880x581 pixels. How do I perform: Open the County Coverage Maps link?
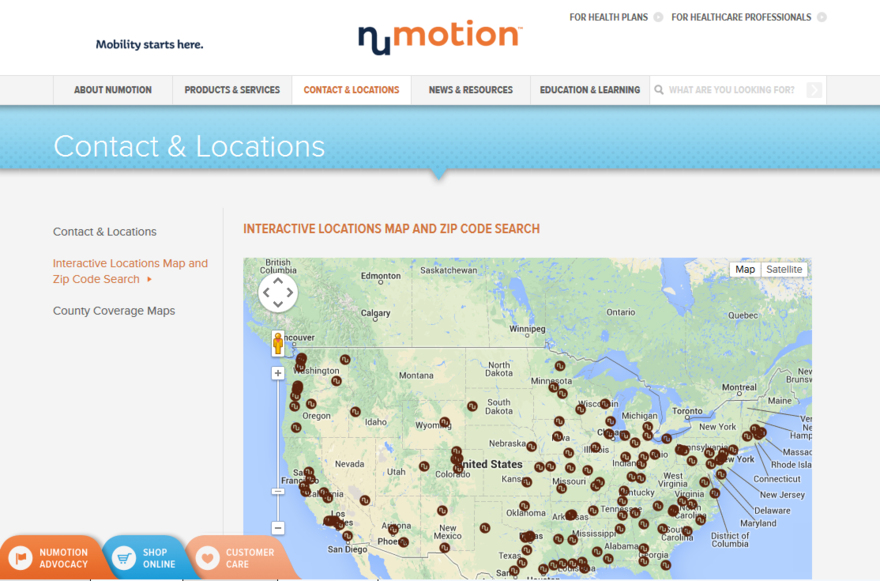click(114, 311)
